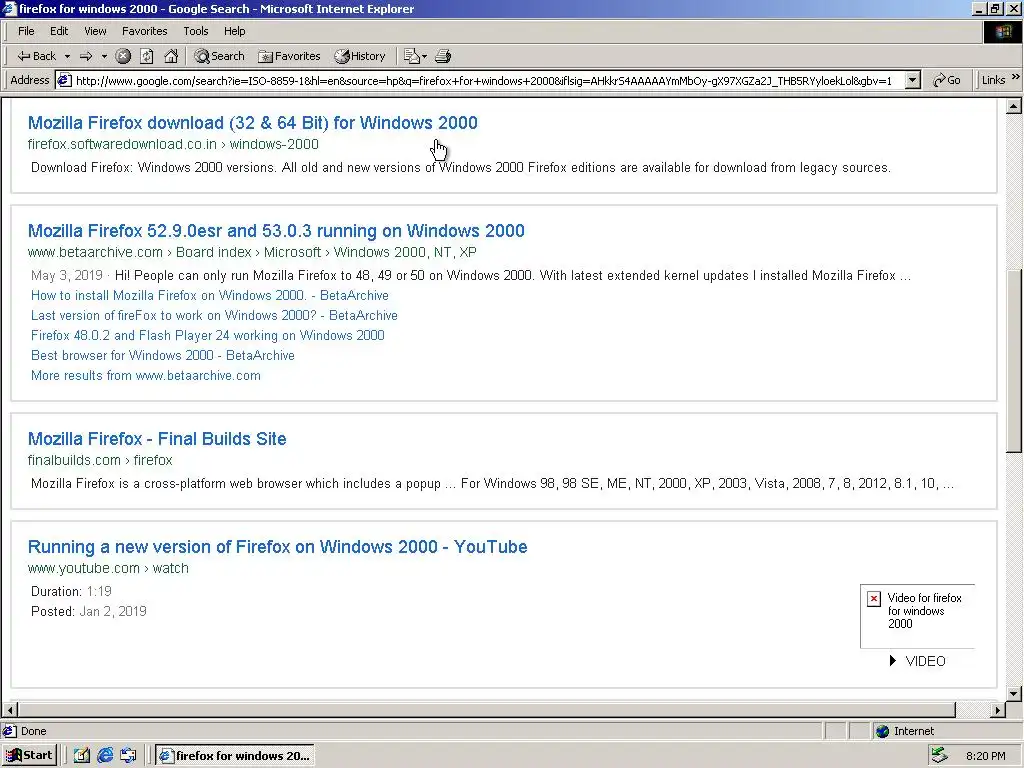
Task: Open Best browser for Windows 2000 link
Action: coord(163,355)
